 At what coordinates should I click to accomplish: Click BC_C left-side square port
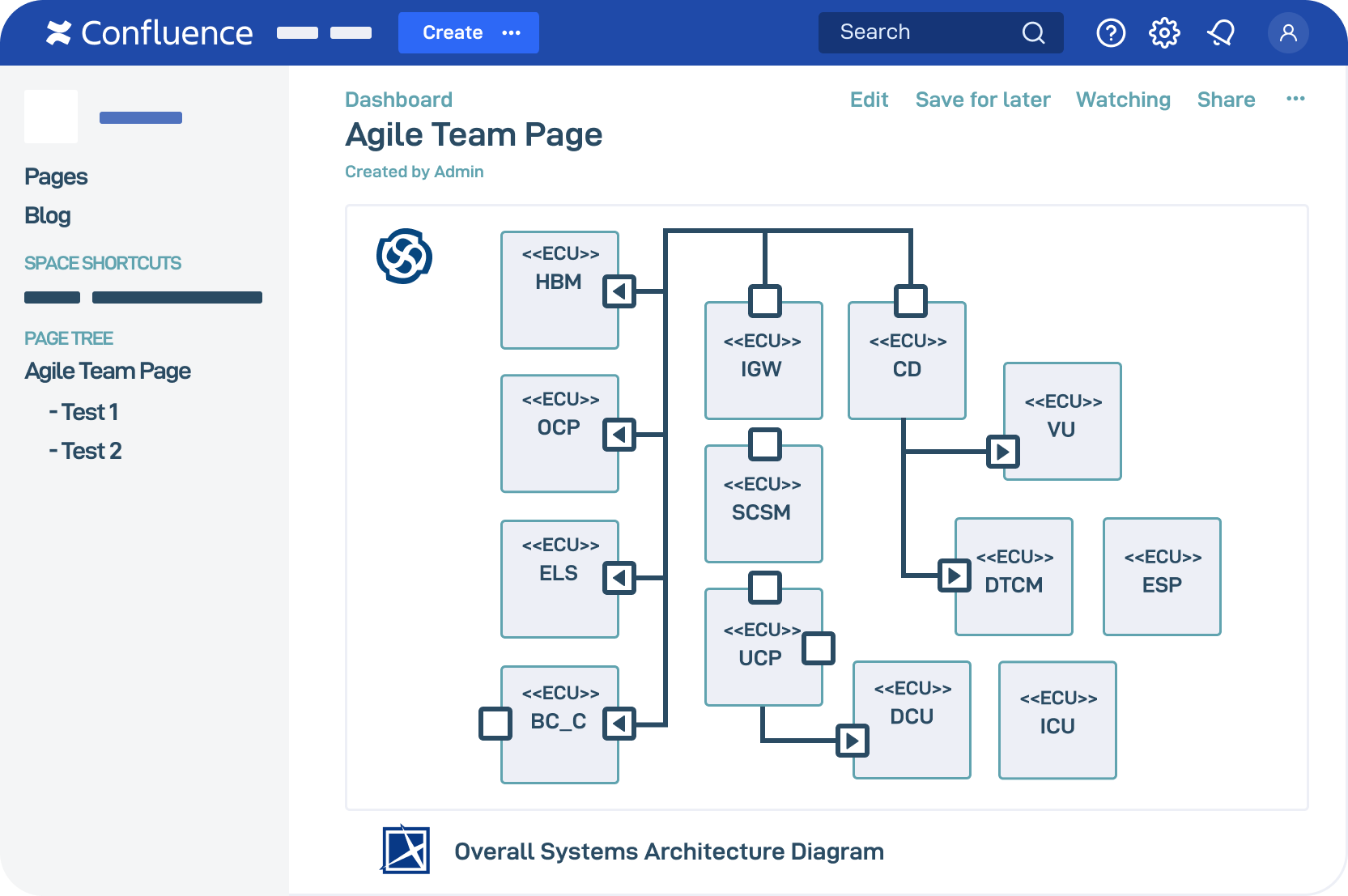pyautogui.click(x=495, y=724)
